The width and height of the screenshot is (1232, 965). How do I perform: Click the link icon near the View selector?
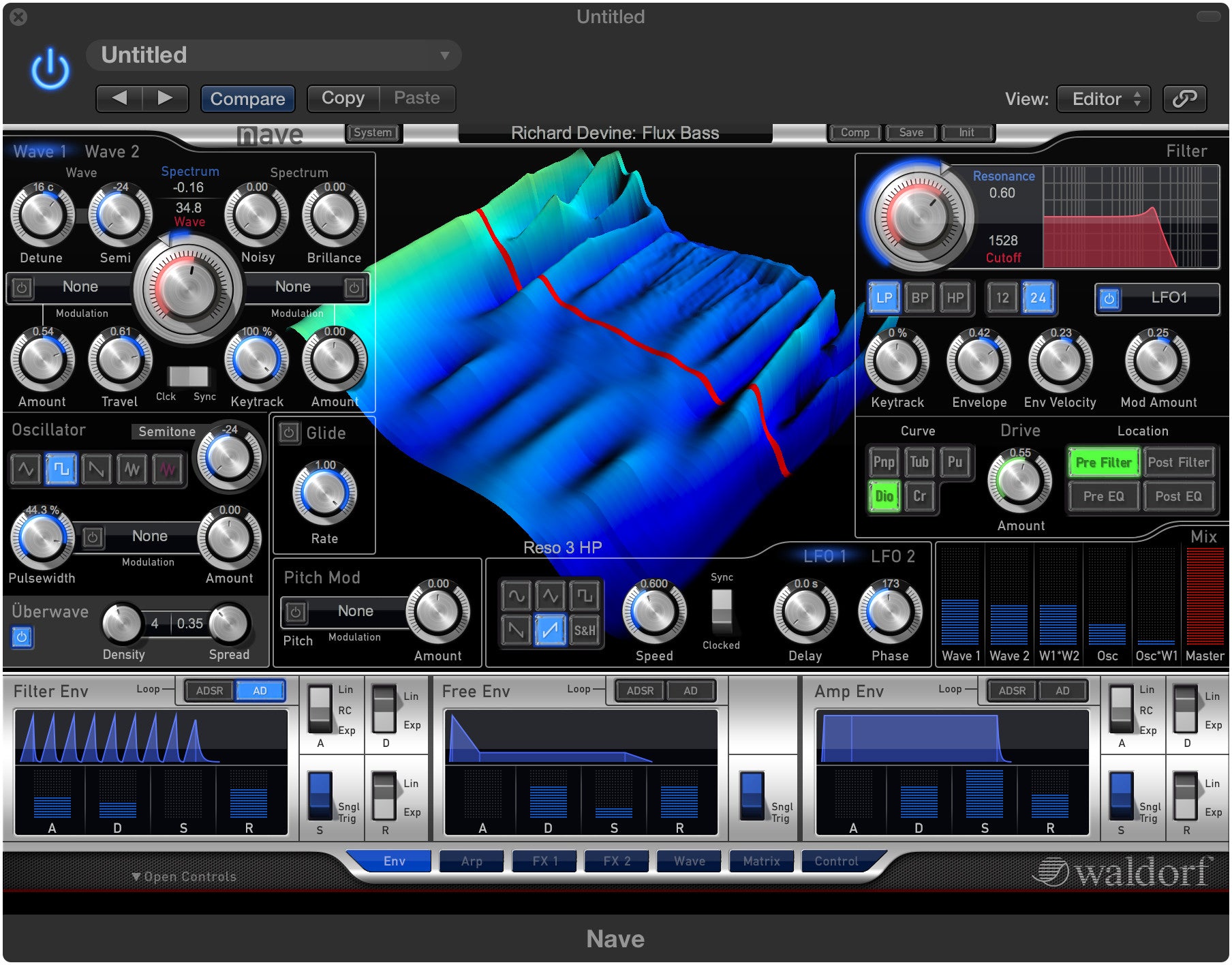[x=1184, y=98]
